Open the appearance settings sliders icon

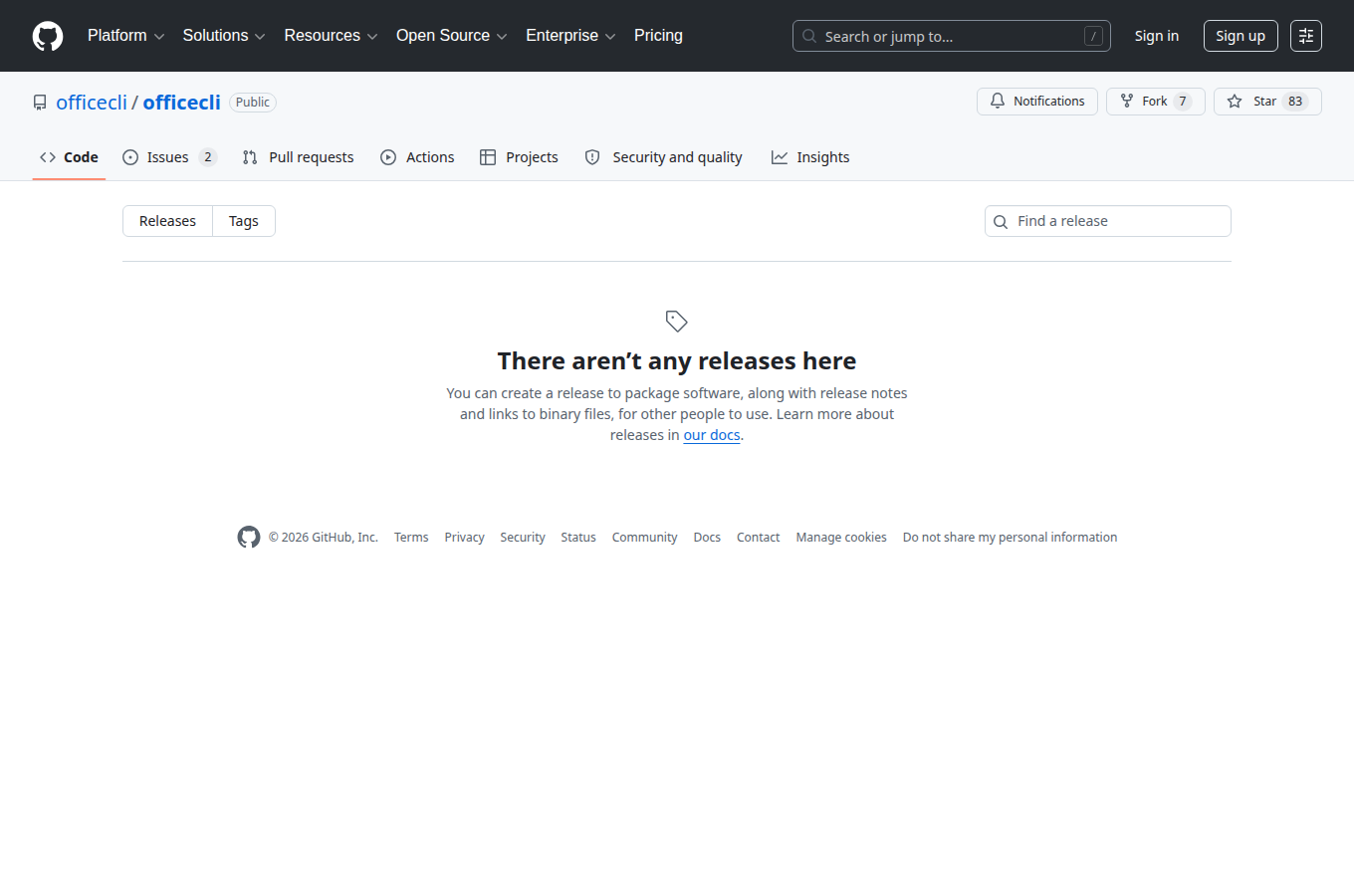pyautogui.click(x=1306, y=36)
